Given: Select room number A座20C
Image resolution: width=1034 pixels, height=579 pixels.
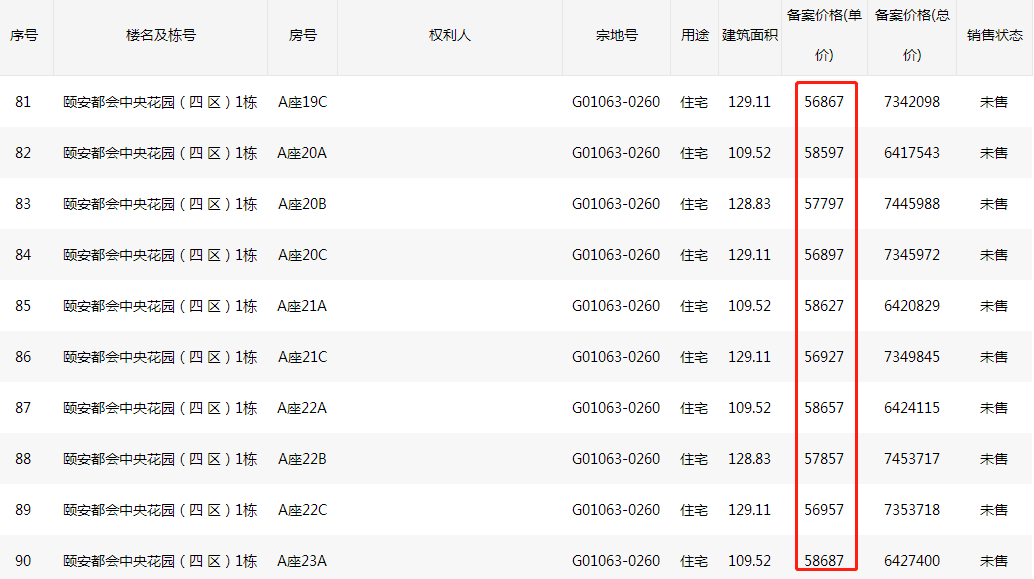Looking at the screenshot, I should (x=303, y=255).
